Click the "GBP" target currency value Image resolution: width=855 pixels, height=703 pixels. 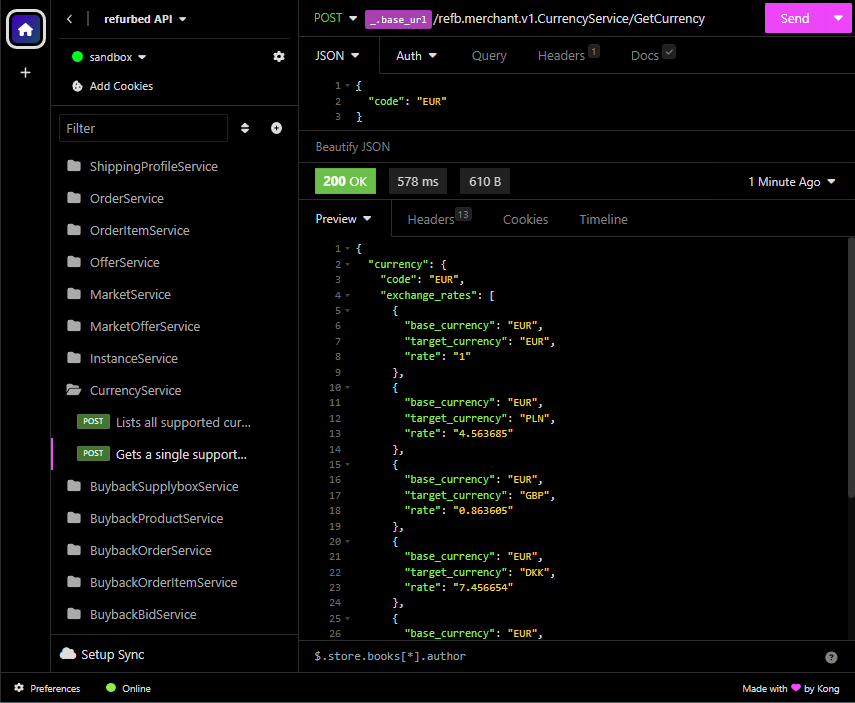(534, 495)
